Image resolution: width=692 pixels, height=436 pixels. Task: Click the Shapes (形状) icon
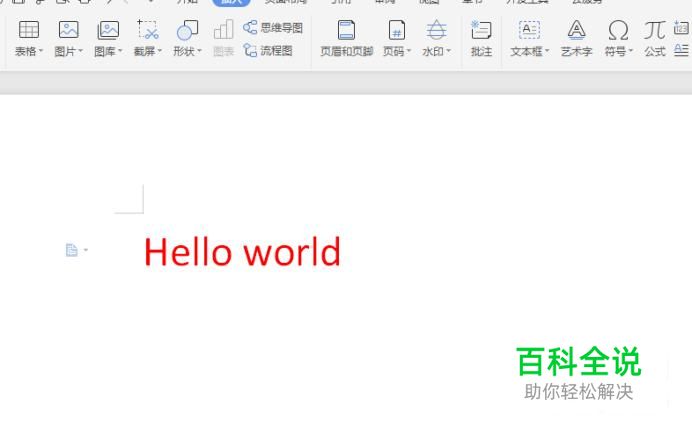coord(187,30)
